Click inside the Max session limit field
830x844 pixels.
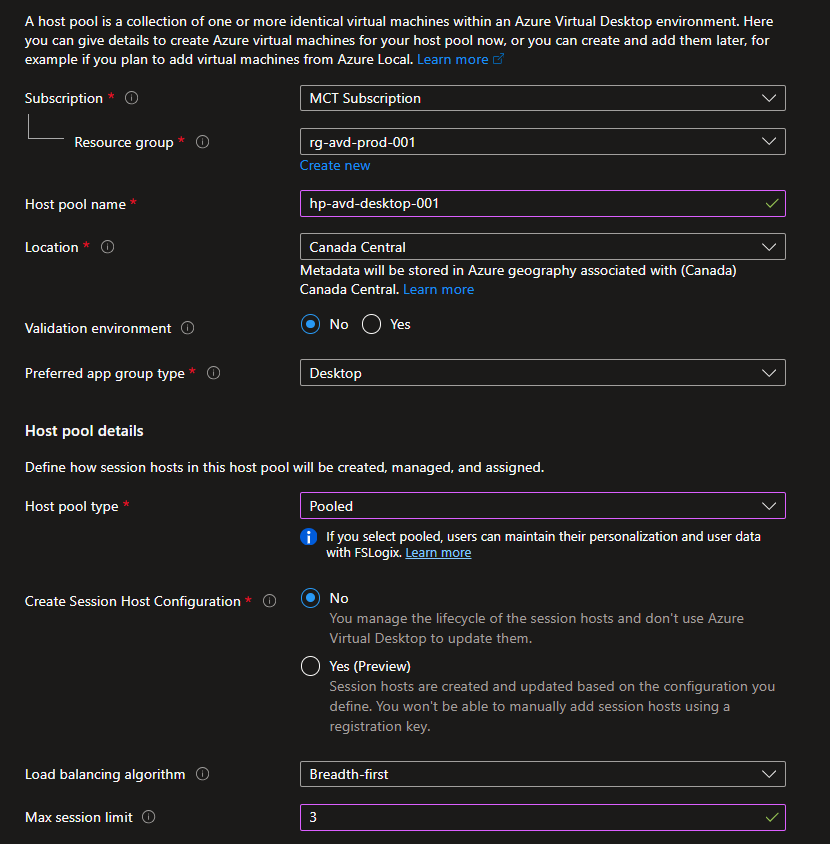click(500, 817)
